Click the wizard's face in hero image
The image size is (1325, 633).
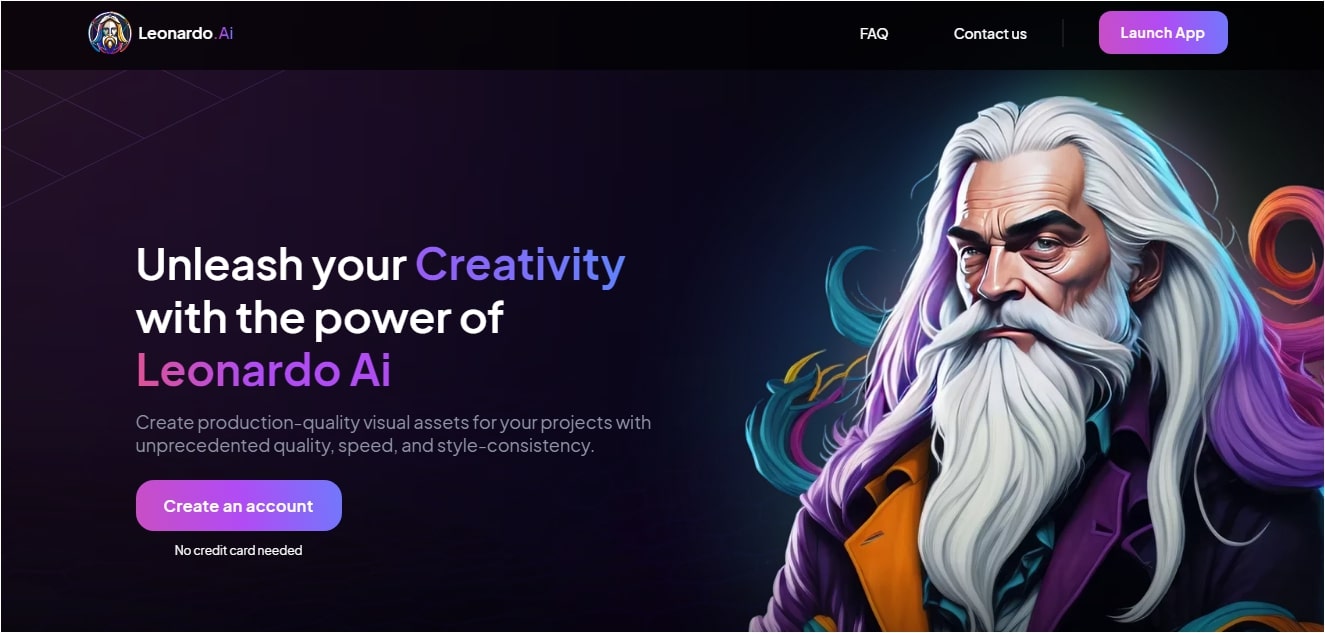coord(1040,250)
